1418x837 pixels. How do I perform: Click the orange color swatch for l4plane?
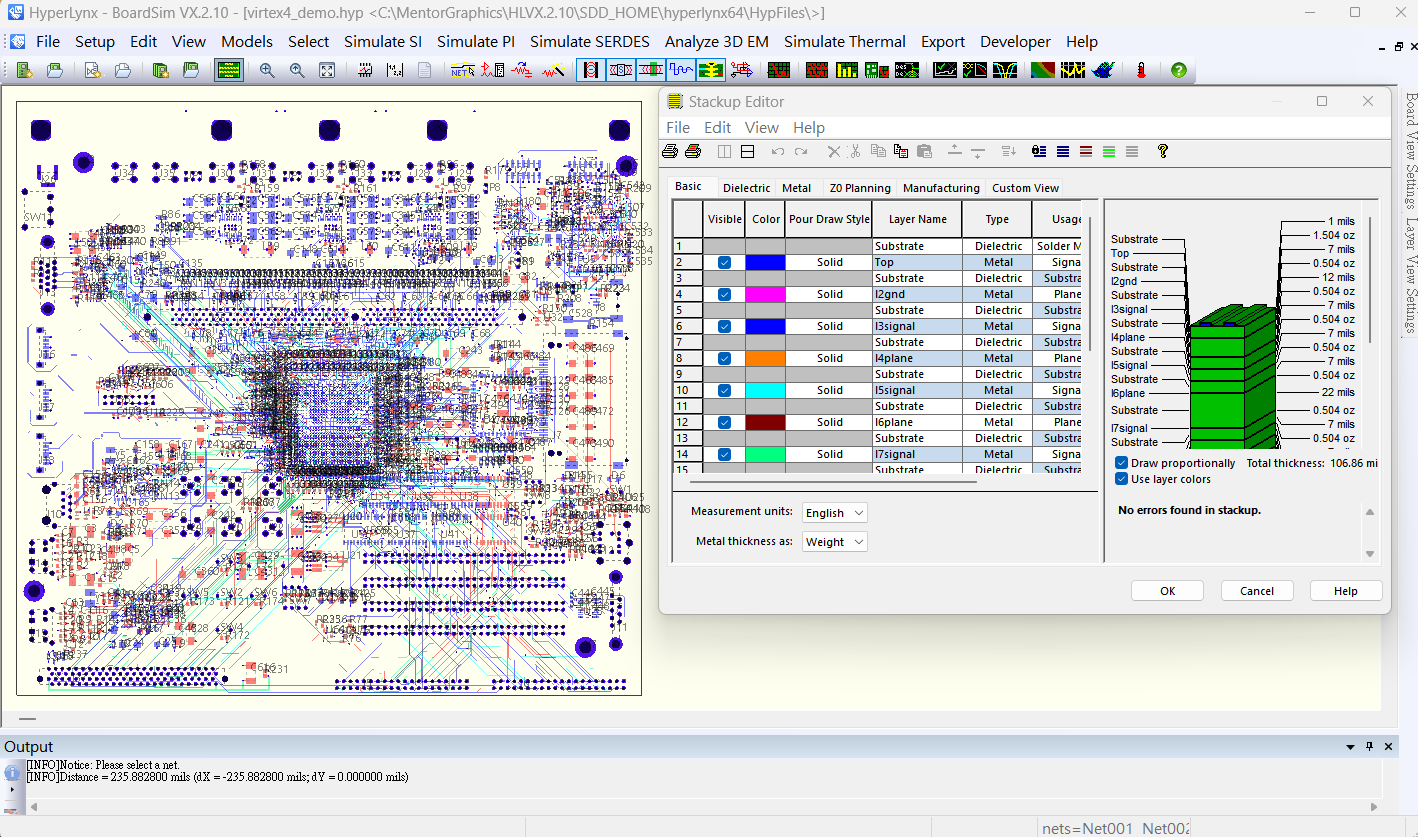(x=765, y=358)
